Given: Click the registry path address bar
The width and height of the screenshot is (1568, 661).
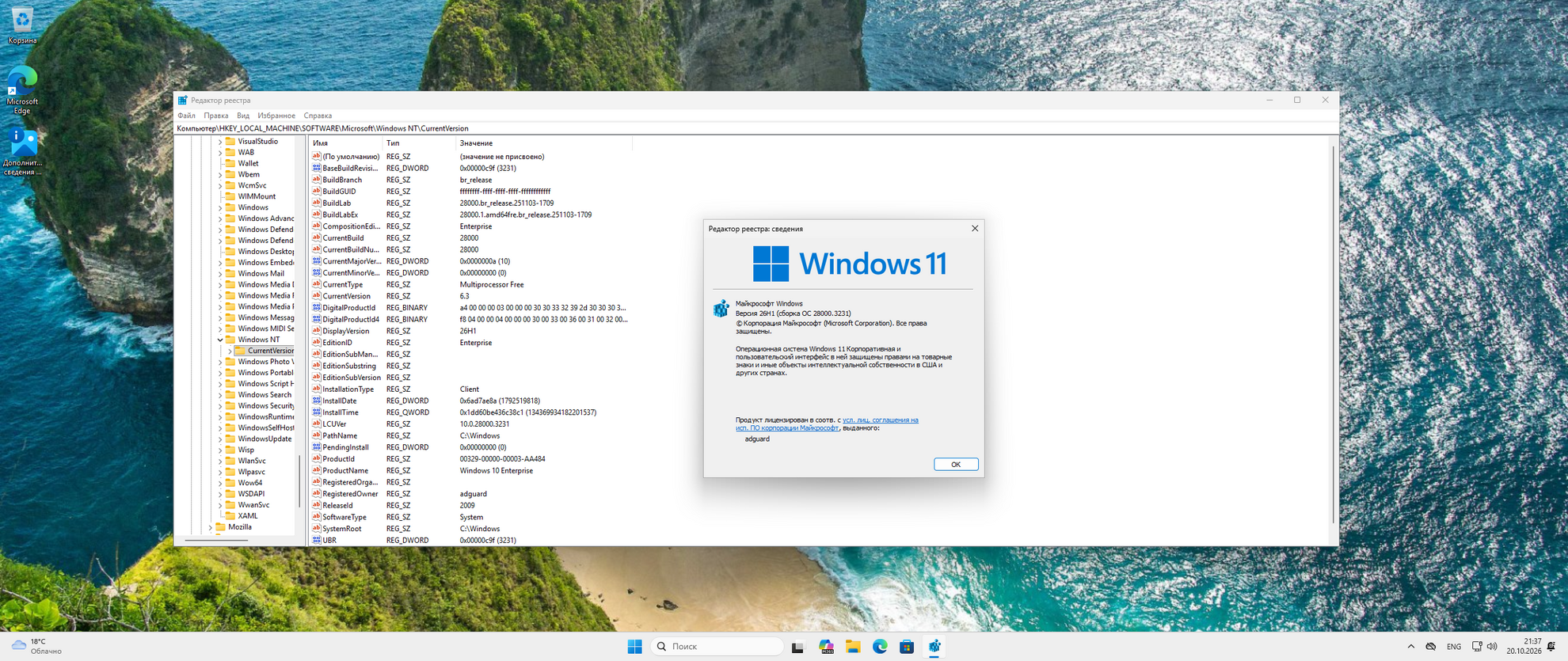Looking at the screenshot, I should click(x=756, y=128).
